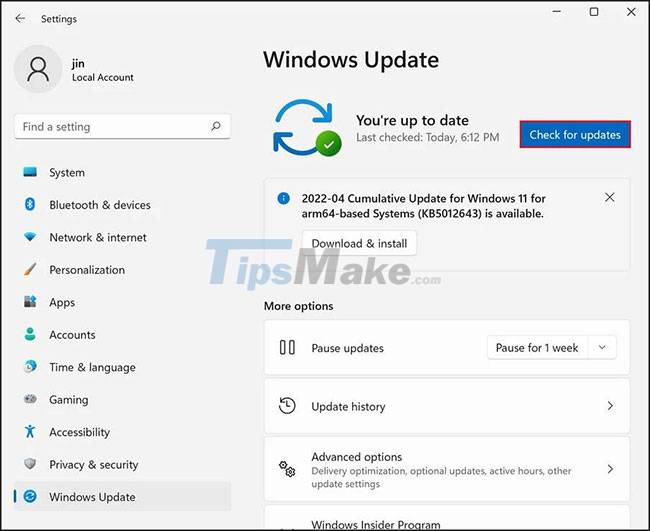Click the Windows Update page heading
Viewport: 650px width, 531px height.
[351, 60]
